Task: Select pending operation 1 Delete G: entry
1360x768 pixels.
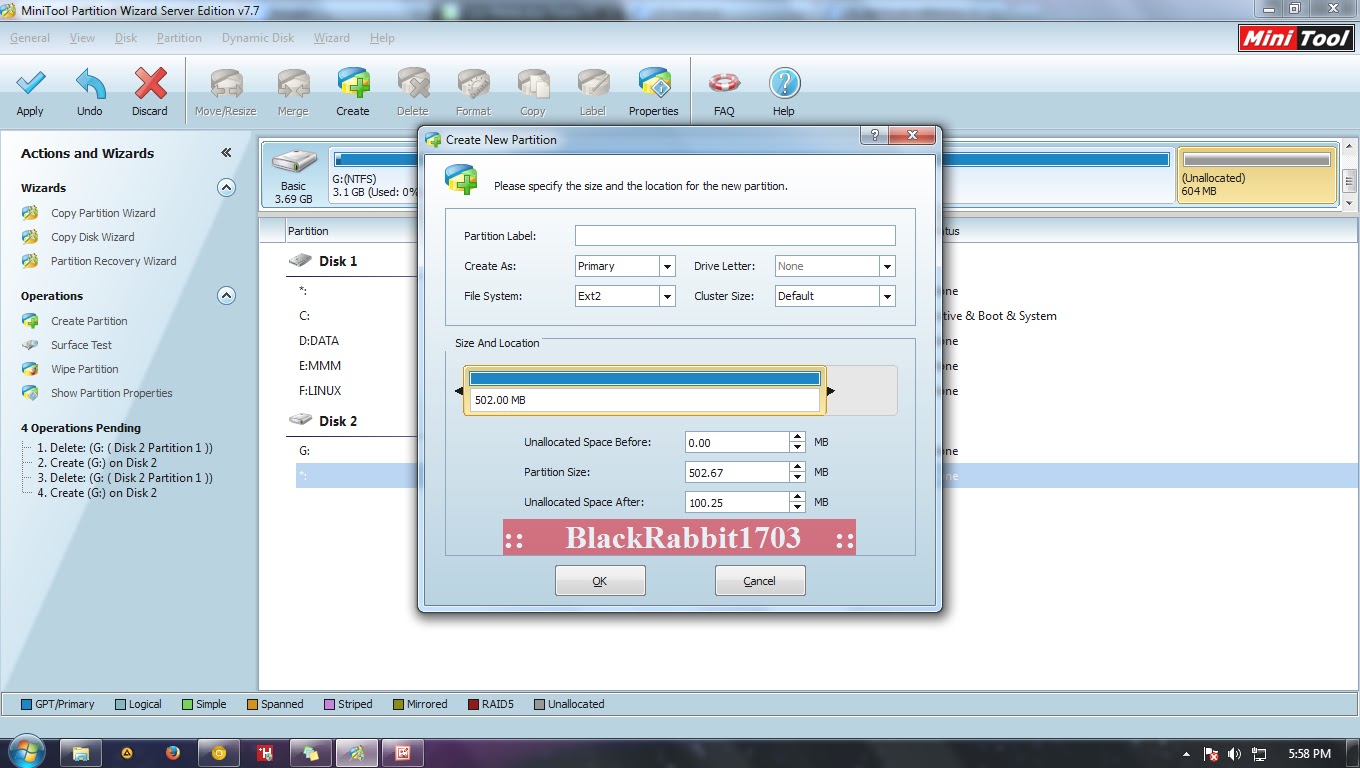Action: [125, 448]
